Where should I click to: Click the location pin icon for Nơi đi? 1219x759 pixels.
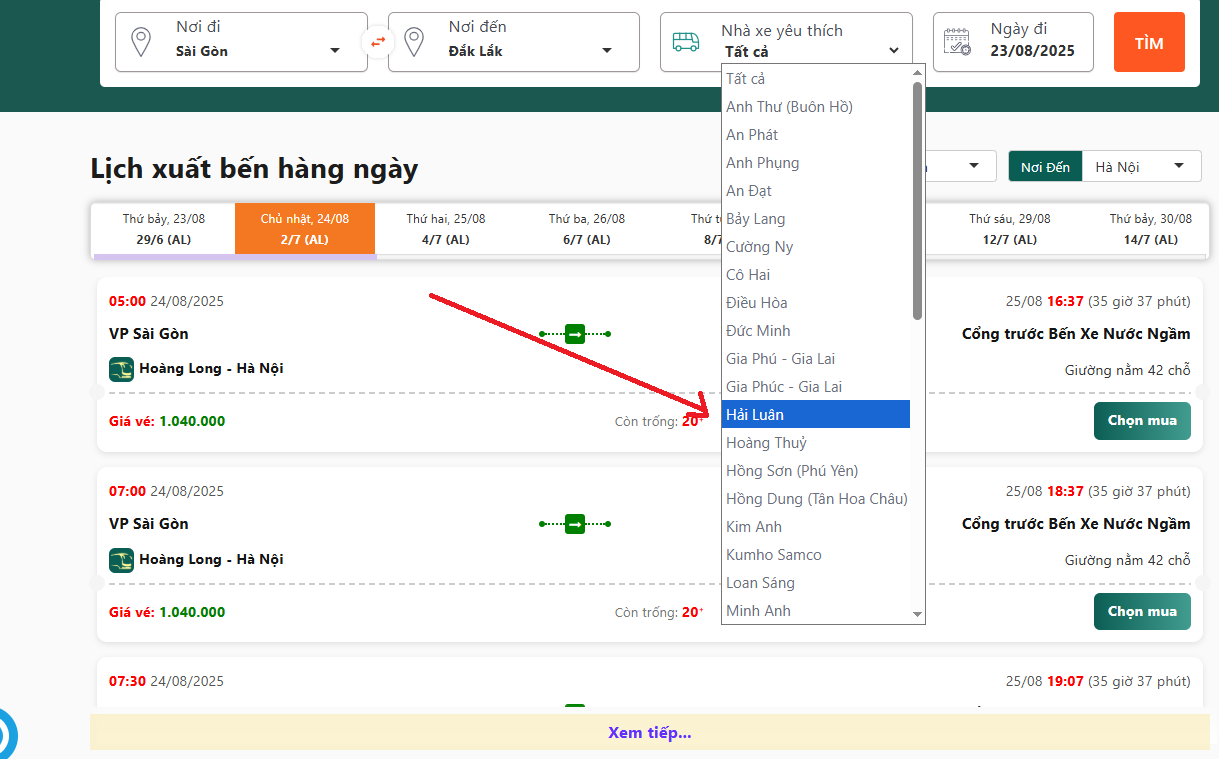[x=142, y=42]
